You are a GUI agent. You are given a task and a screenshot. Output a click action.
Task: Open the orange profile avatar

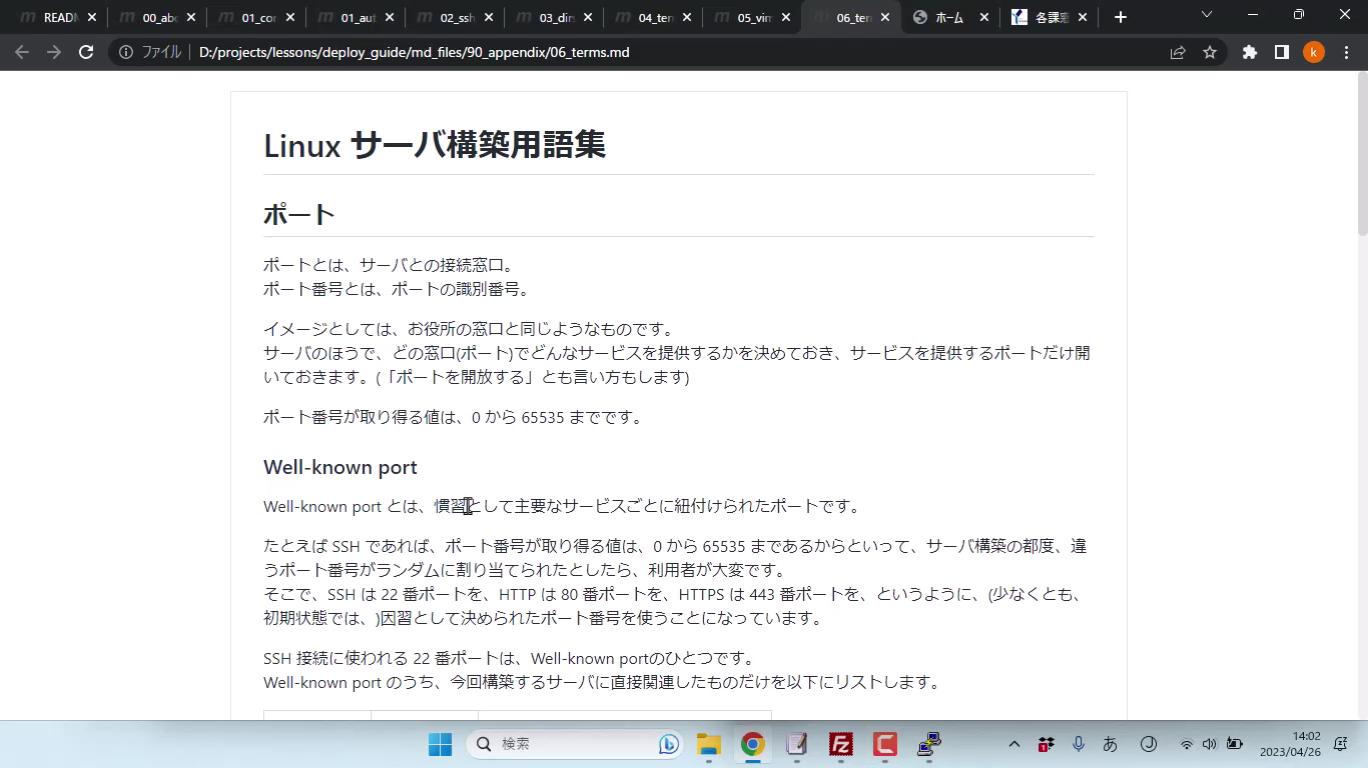click(1313, 52)
